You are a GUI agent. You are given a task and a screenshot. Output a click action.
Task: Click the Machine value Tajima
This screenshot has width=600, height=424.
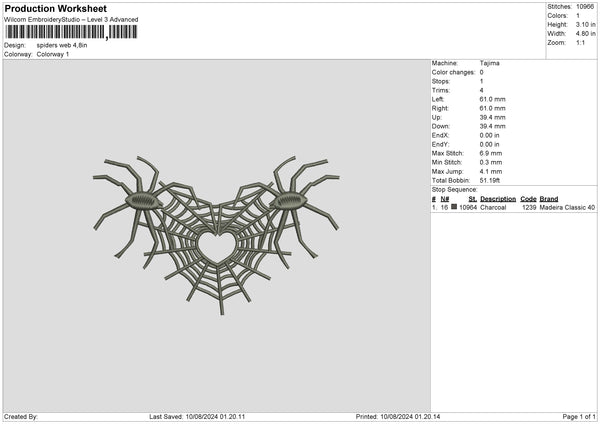(x=489, y=63)
